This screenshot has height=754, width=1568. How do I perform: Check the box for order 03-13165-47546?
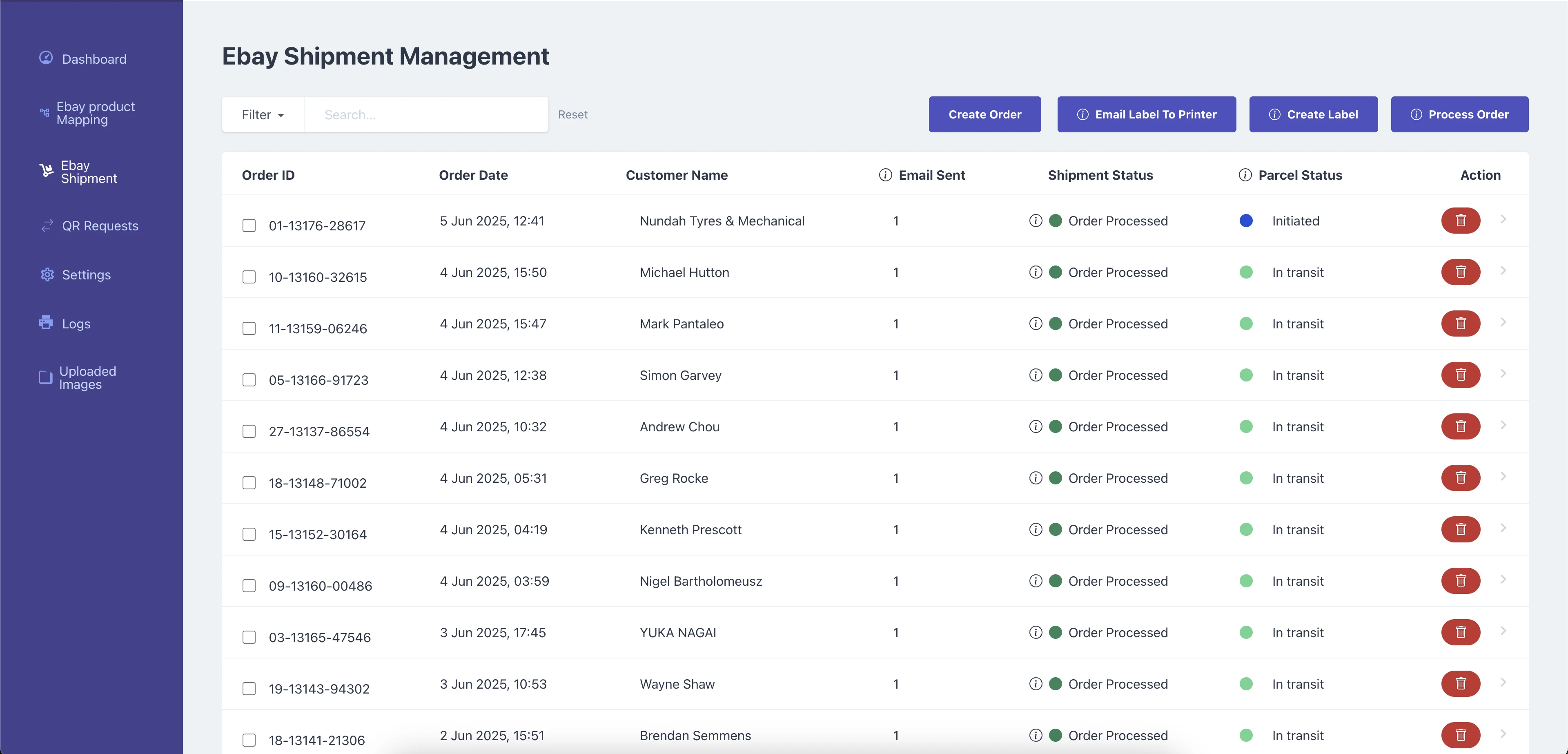[x=249, y=637]
